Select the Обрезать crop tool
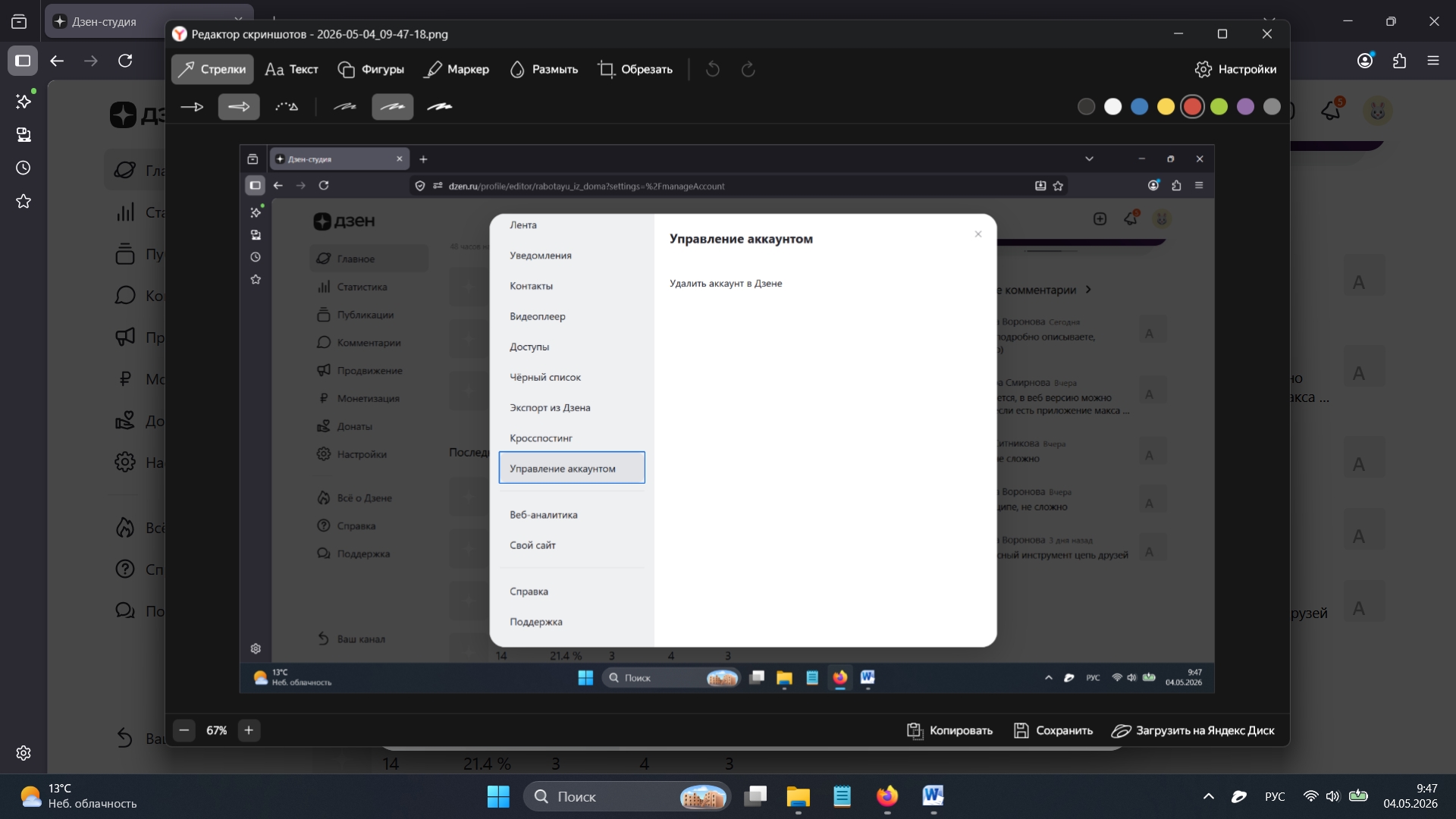Screen dimensions: 1456x819 pyautogui.click(x=635, y=69)
